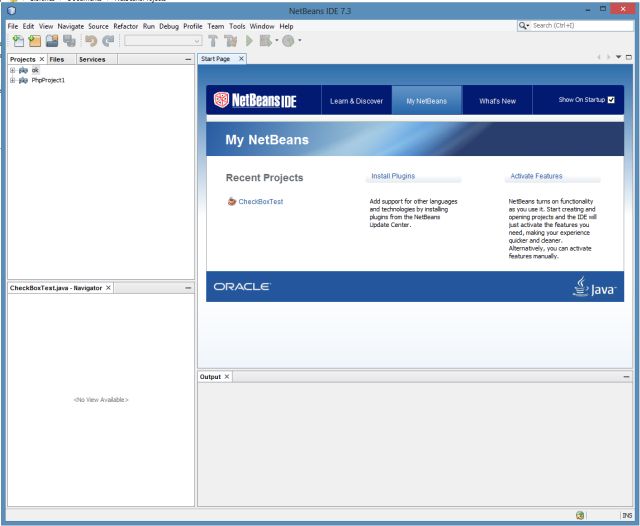Click the NetBeans title bar icon
Image resolution: width=640 pixels, height=526 pixels.
coord(11,11)
